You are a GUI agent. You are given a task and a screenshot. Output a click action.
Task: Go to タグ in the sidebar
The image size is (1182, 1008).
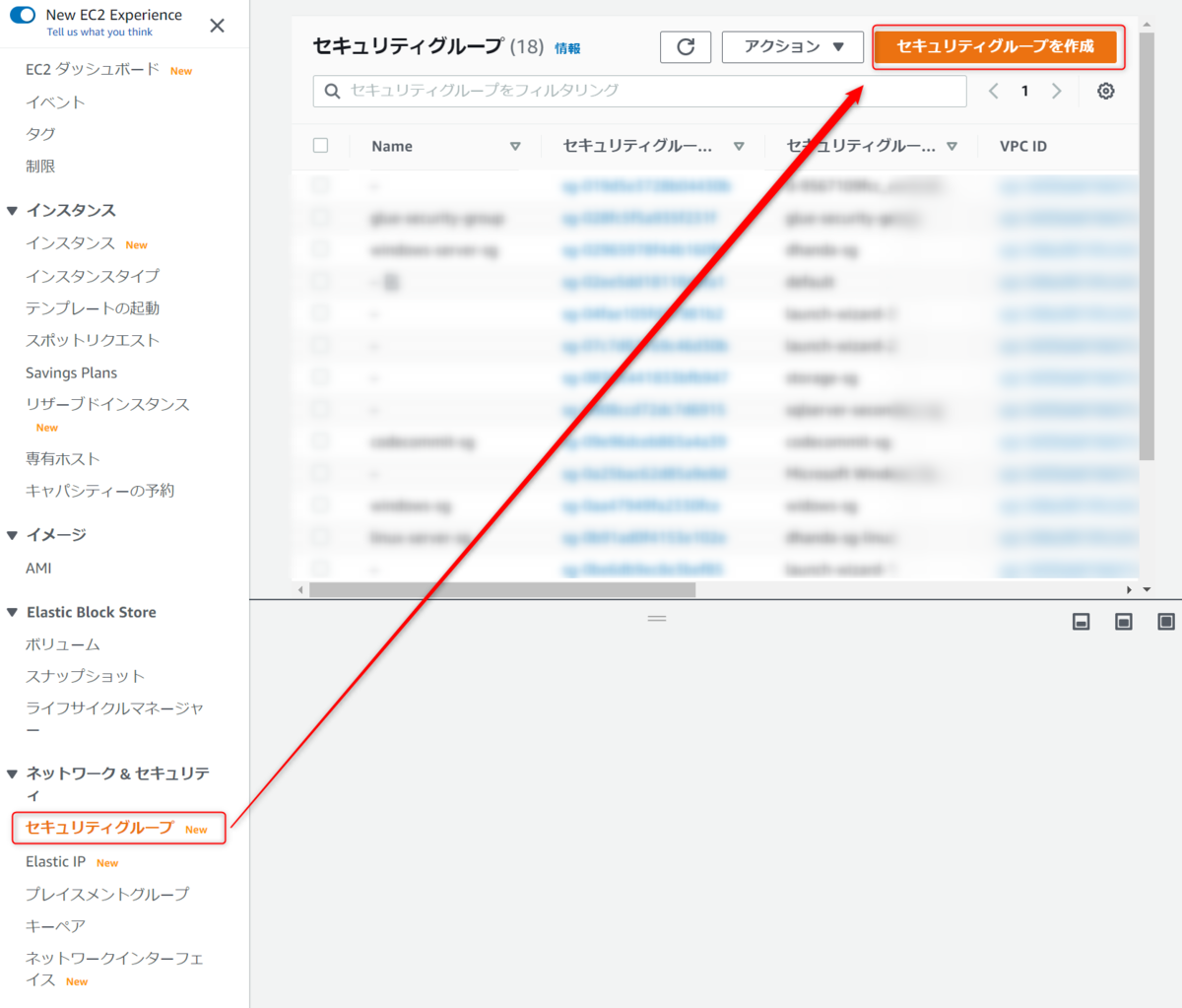point(40,134)
